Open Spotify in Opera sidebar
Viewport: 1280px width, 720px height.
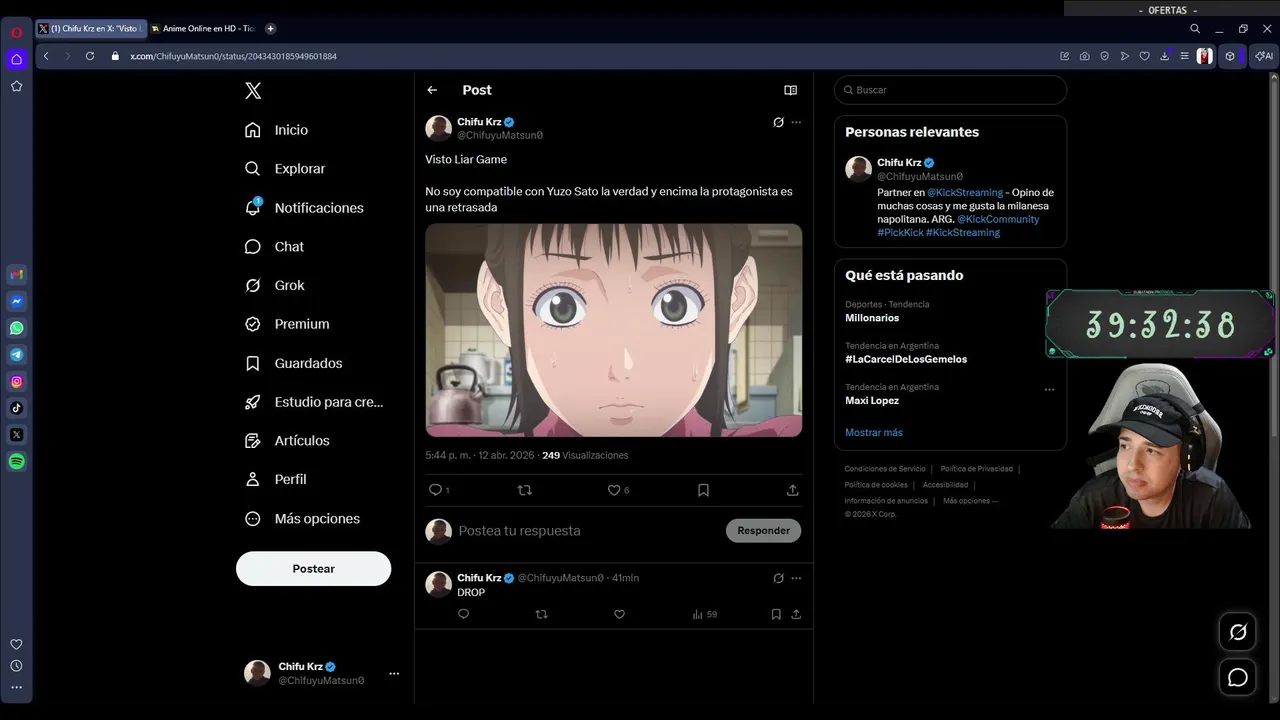[17, 462]
